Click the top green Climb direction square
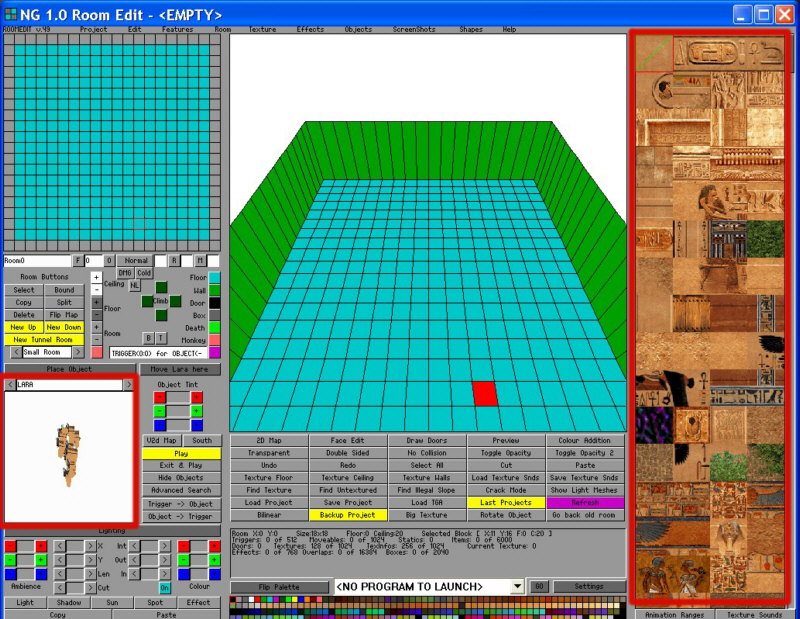 click(161, 288)
